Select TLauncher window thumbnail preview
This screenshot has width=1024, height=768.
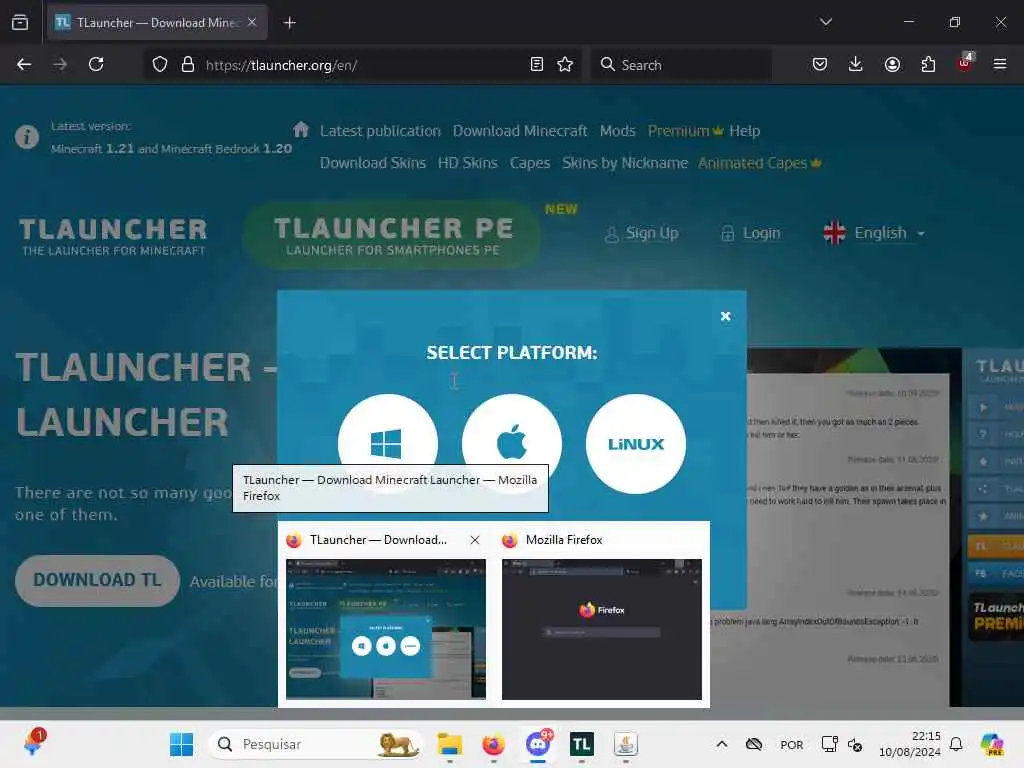pyautogui.click(x=386, y=628)
